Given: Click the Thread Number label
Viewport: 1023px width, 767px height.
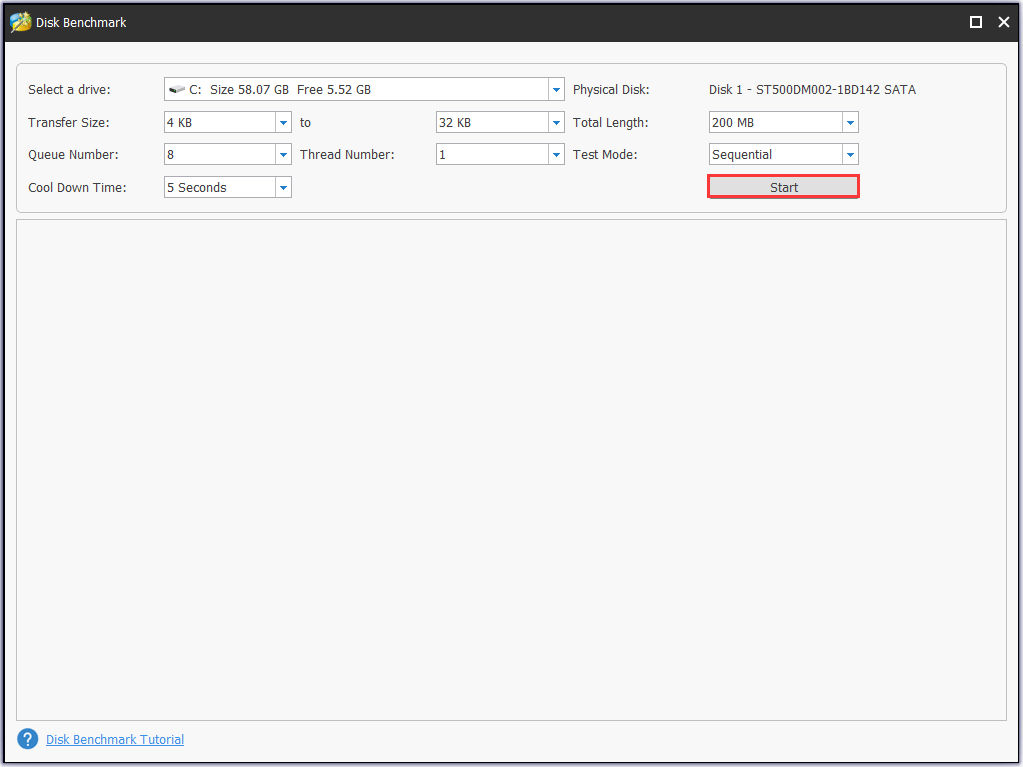Looking at the screenshot, I should click(347, 155).
